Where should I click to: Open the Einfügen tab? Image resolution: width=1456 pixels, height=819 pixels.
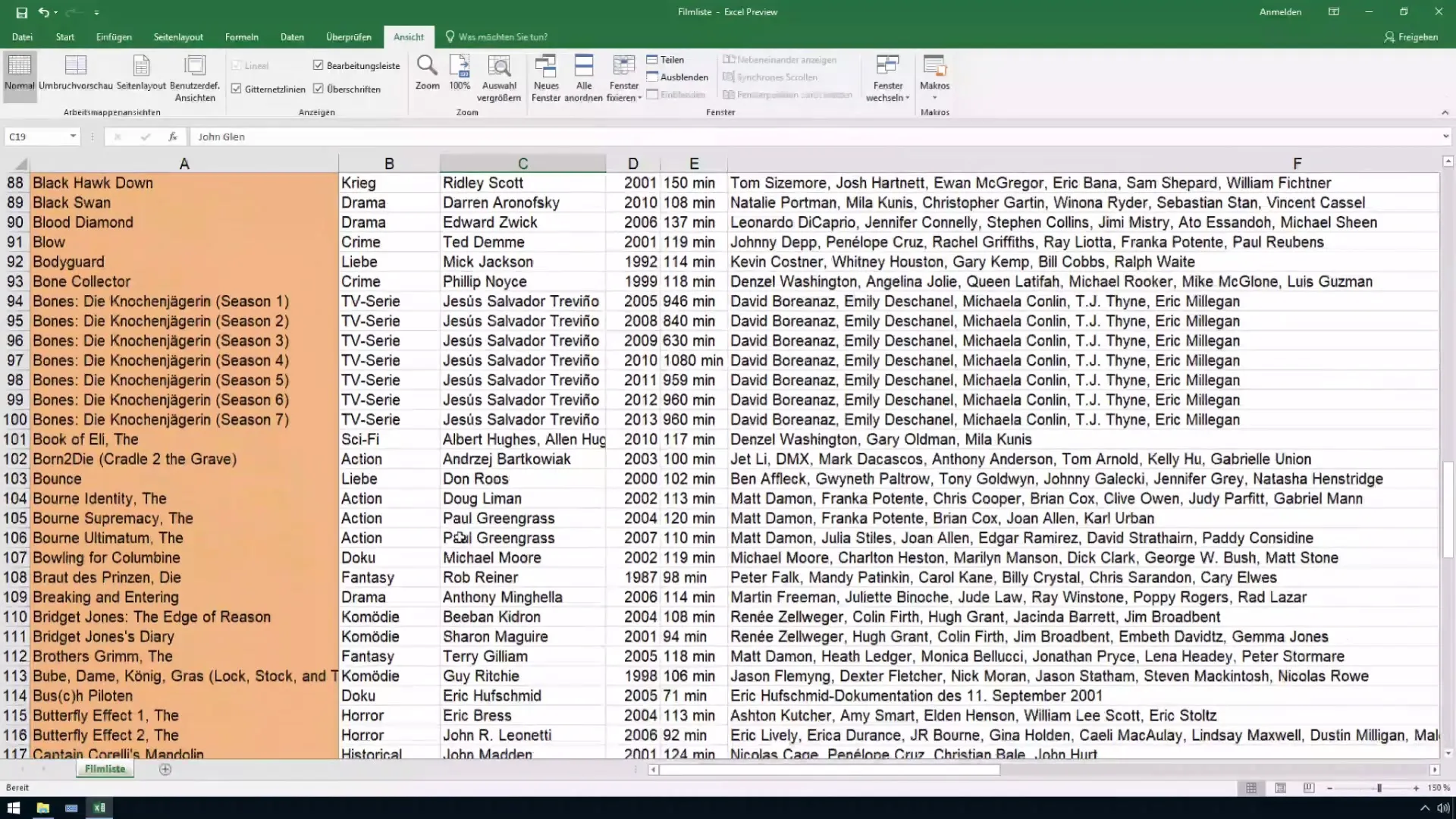coord(114,37)
